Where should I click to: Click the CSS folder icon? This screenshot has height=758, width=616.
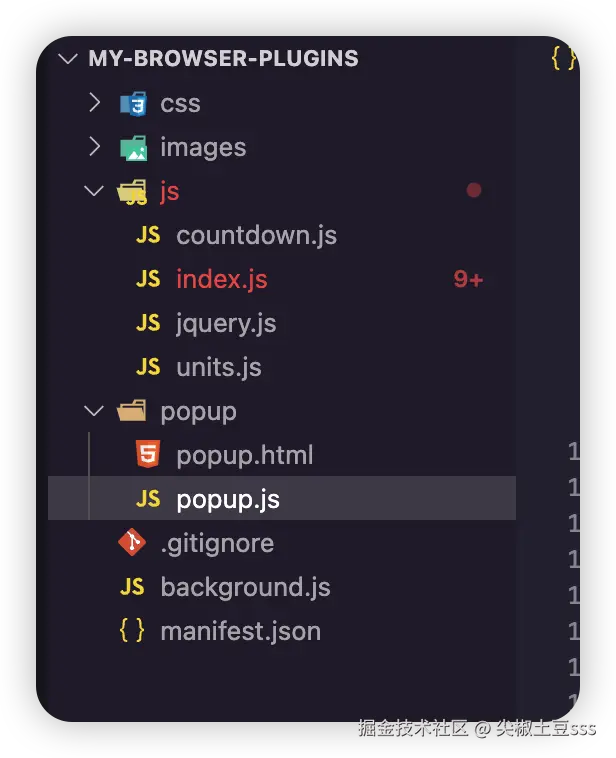tap(133, 103)
